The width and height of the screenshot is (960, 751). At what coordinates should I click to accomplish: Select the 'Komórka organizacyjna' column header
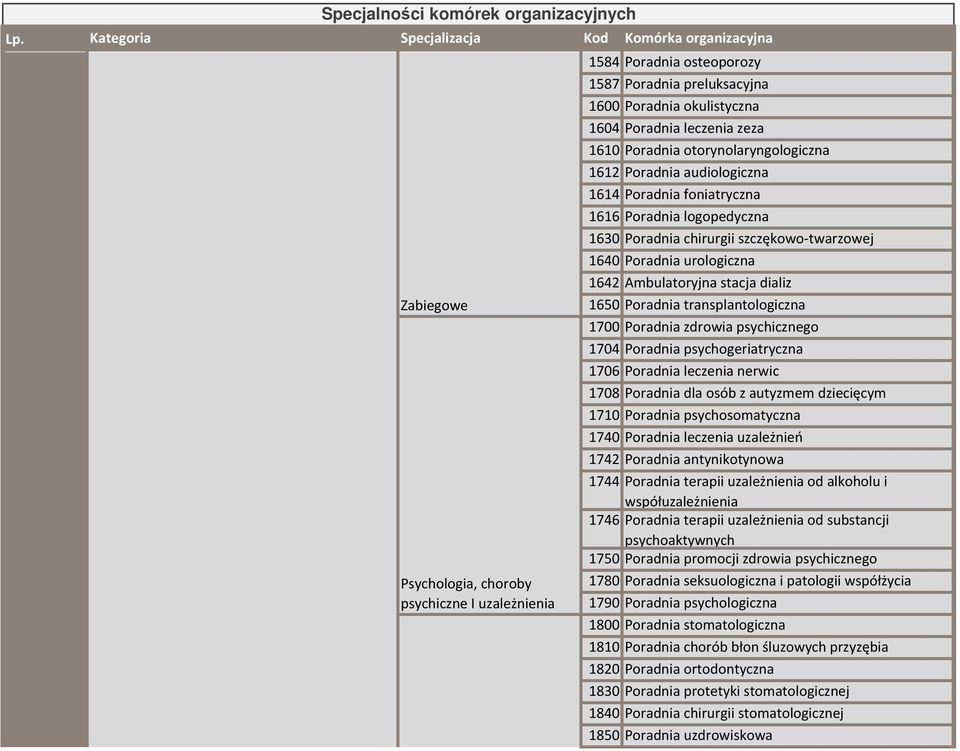[x=699, y=38]
